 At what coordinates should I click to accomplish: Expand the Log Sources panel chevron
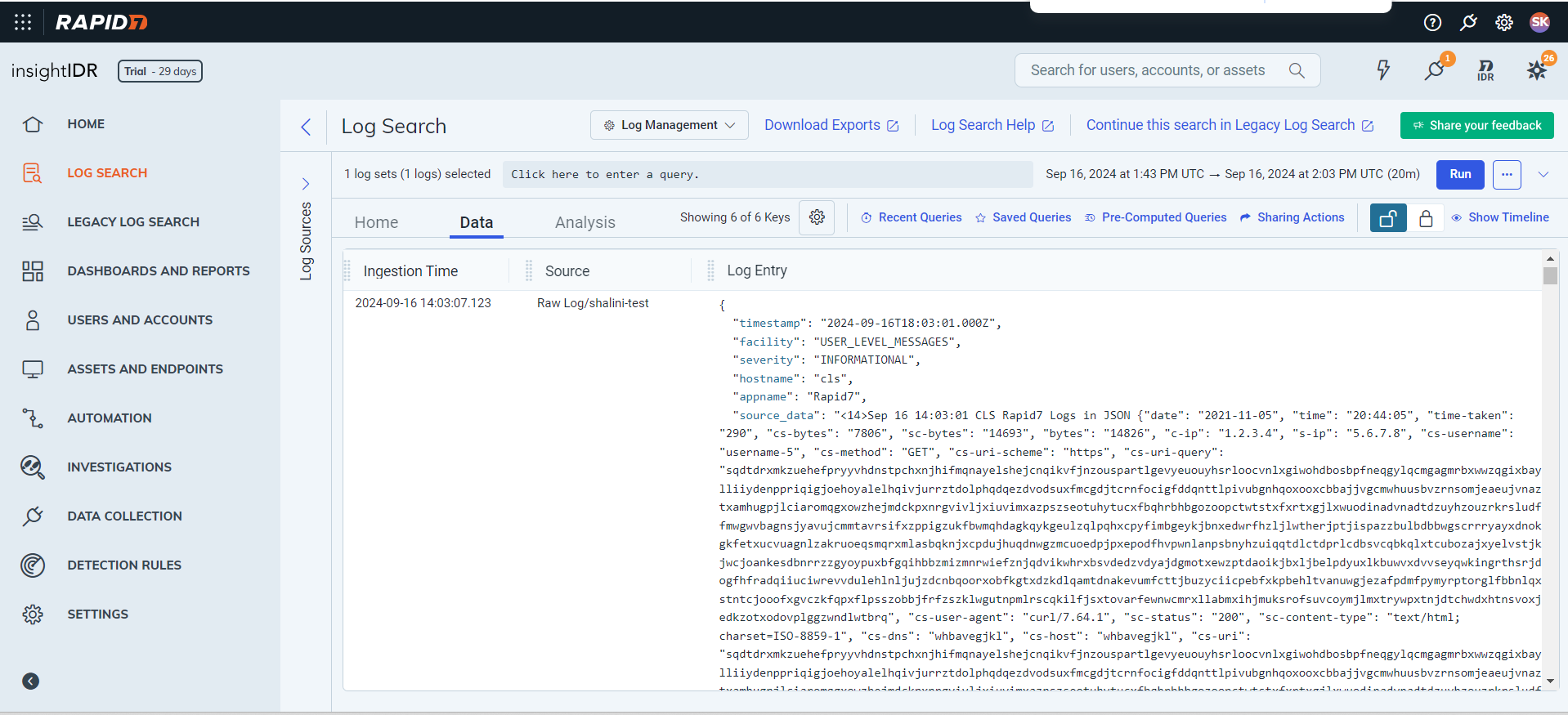click(306, 184)
